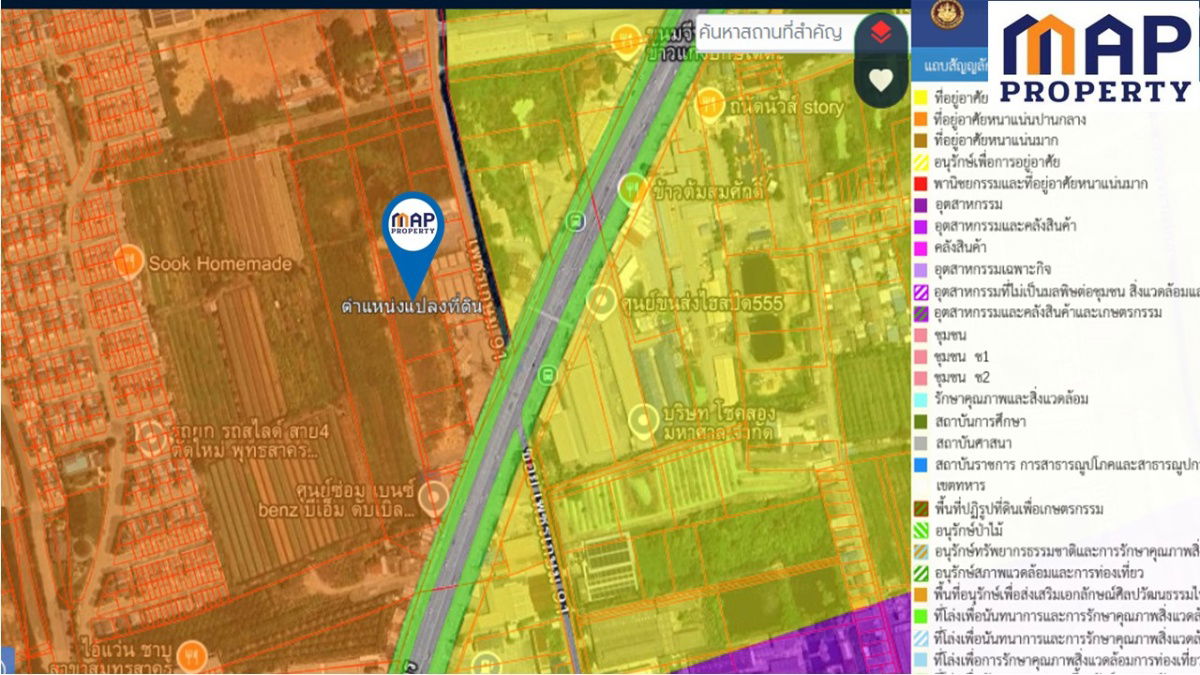Click the บริษัท โชคลอง มหาศาล place marker
1200x675 pixels.
(643, 421)
